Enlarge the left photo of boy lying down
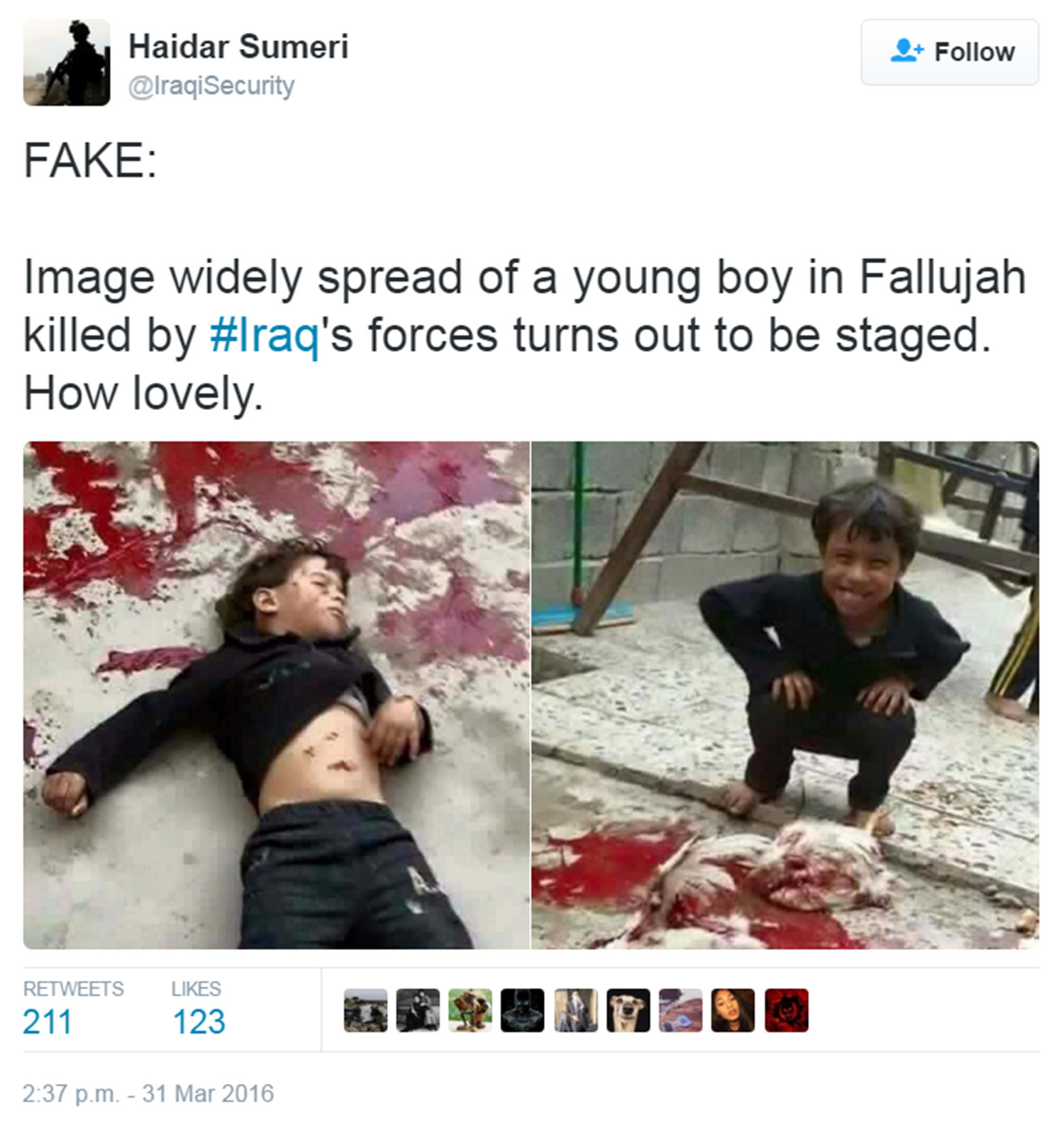 pos(277,695)
